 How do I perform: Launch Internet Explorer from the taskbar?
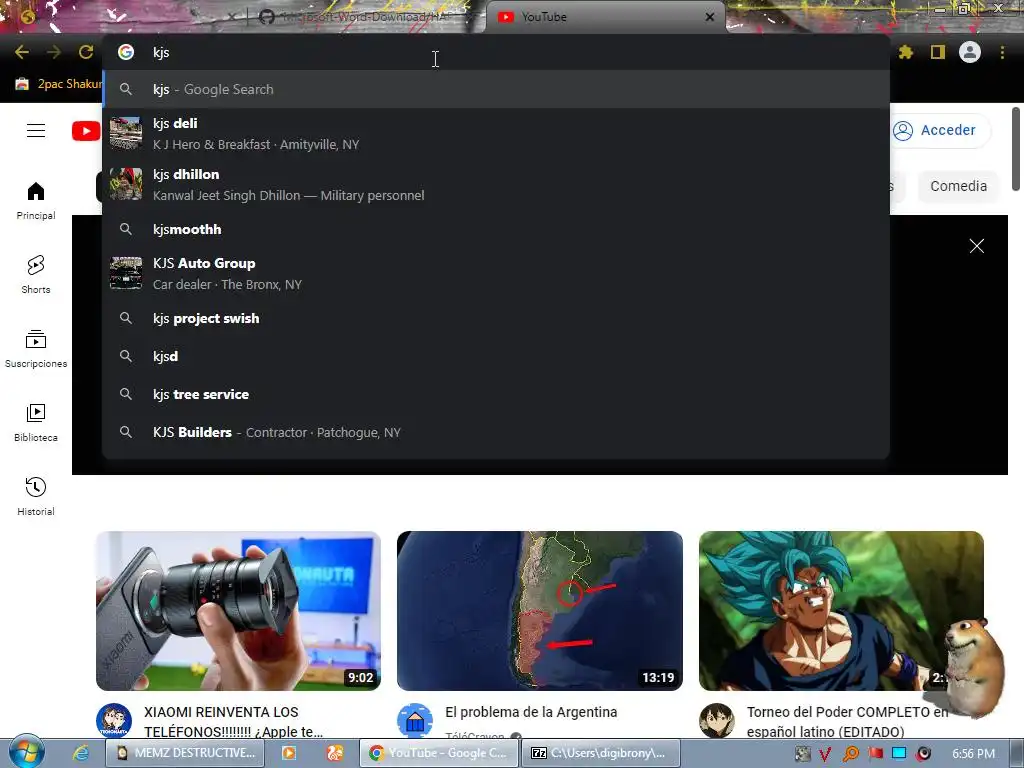tap(81, 753)
